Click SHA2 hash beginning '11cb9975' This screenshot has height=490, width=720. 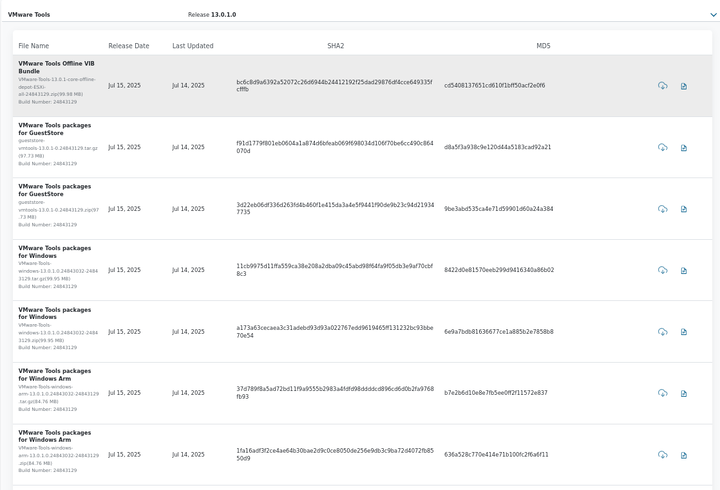tap(335, 270)
